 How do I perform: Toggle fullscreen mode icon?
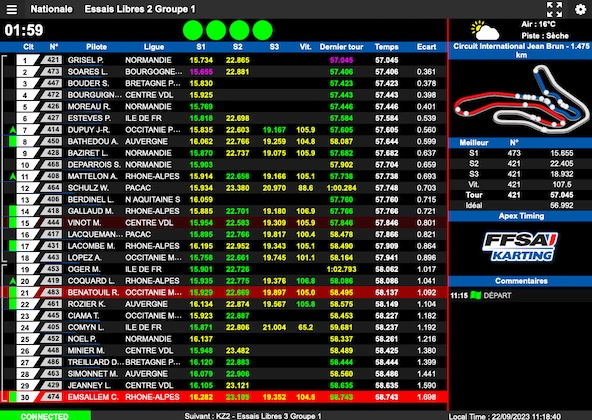pyautogui.click(x=554, y=9)
